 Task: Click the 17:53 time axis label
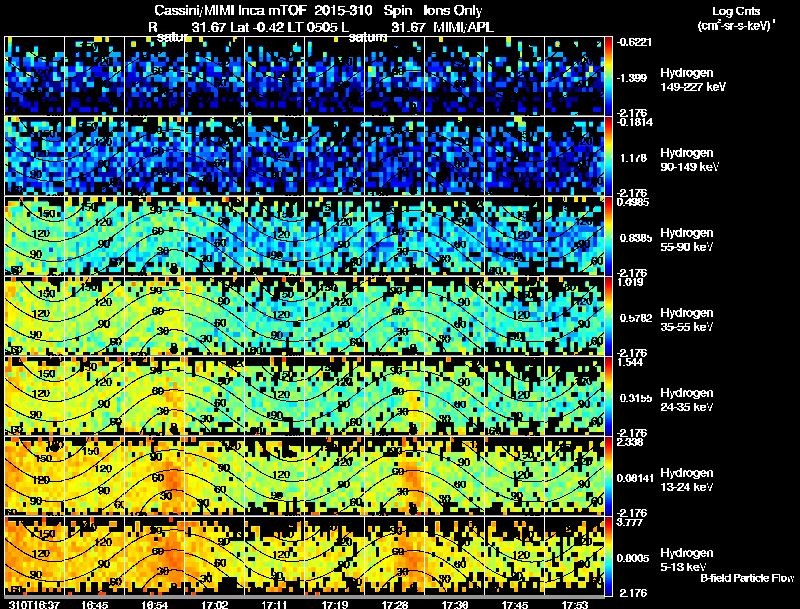pyautogui.click(x=574, y=605)
